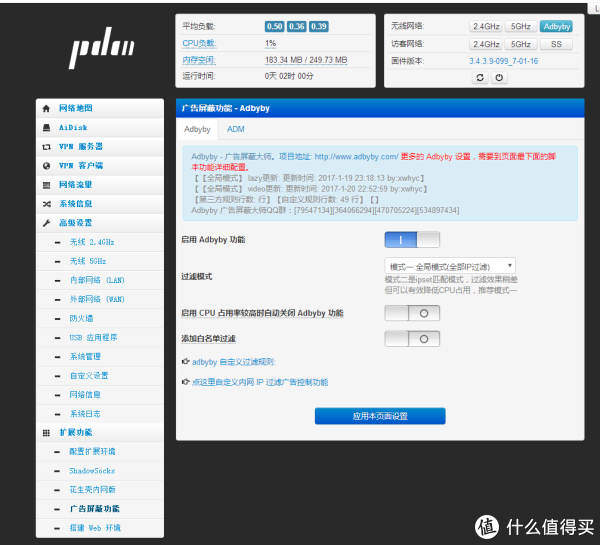The image size is (600, 545).
Task: Click the padavan logo
Action: tap(102, 47)
